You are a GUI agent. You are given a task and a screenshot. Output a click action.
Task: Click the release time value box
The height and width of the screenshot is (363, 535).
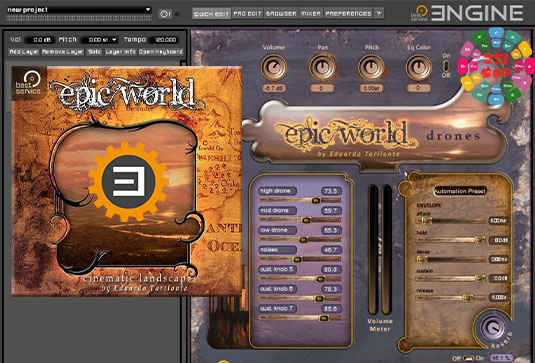[498, 297]
